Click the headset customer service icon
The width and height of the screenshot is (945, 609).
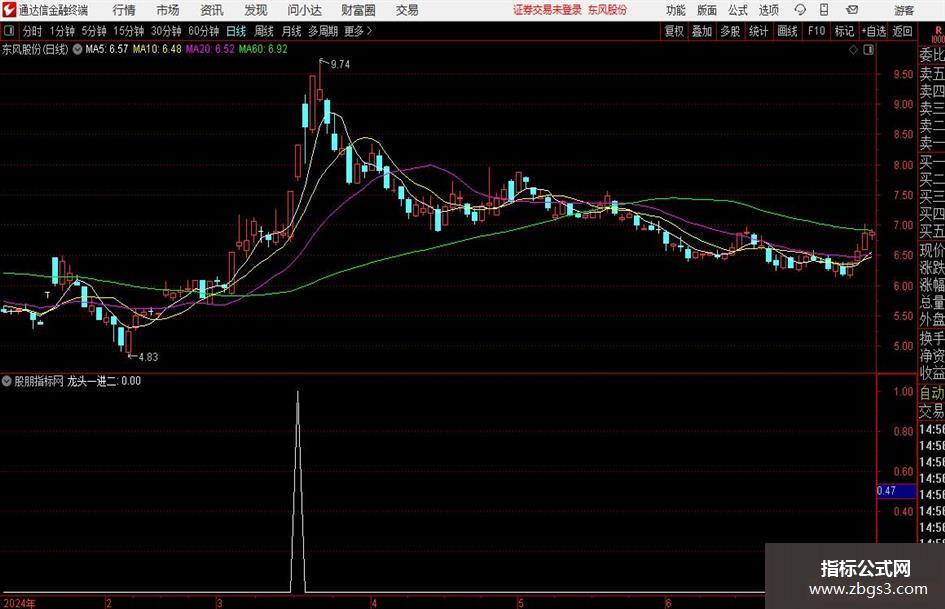800,10
